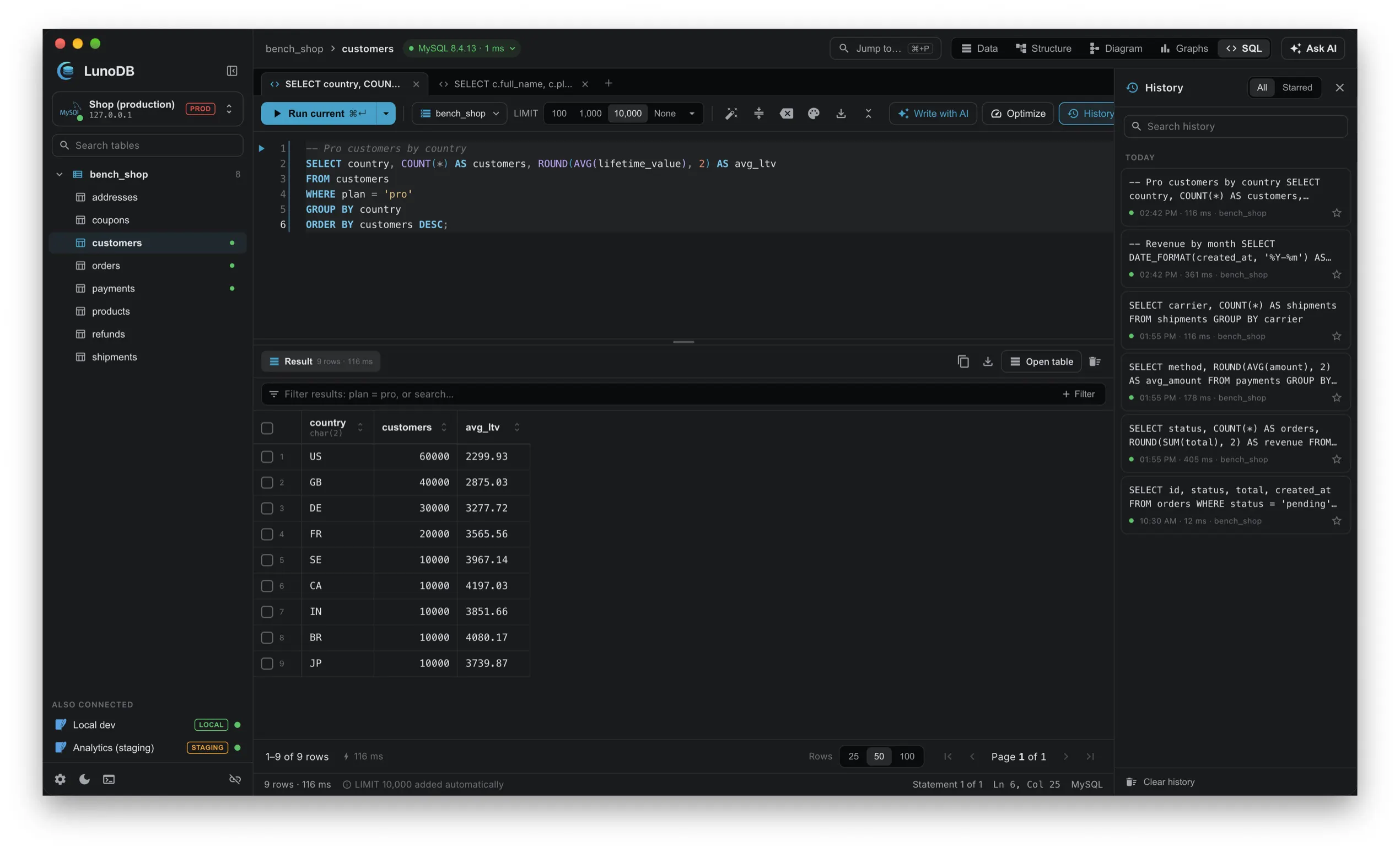
Task: Set LIMIT to 1,000
Action: point(590,114)
